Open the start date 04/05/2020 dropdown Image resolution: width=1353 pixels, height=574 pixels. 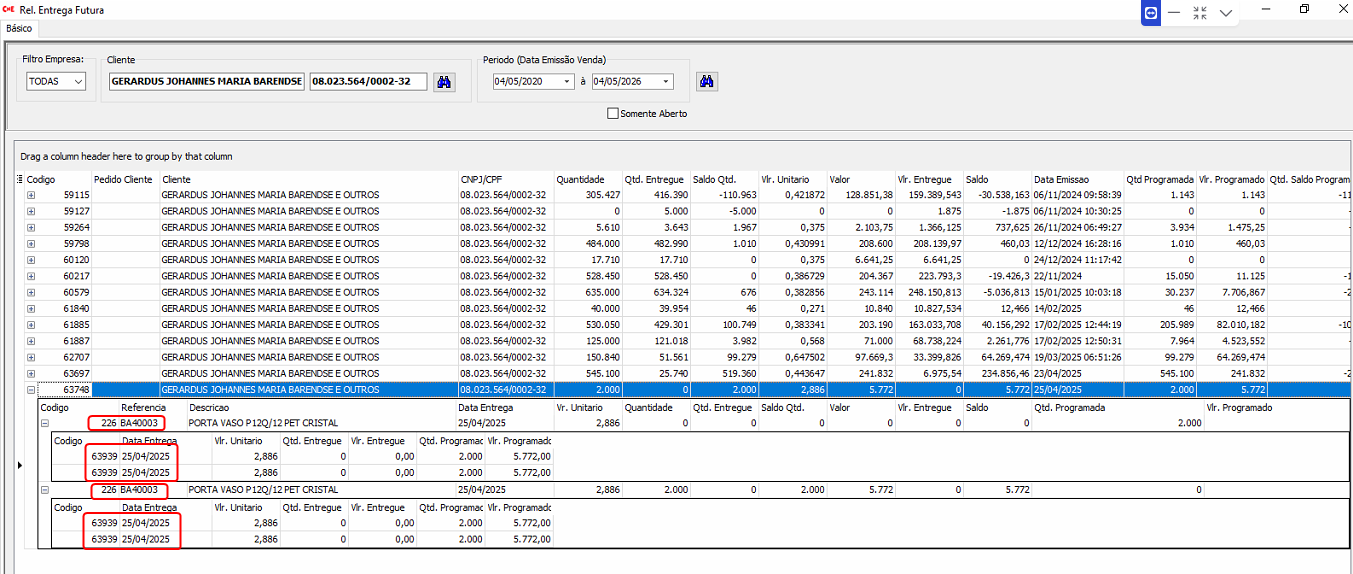(x=567, y=82)
